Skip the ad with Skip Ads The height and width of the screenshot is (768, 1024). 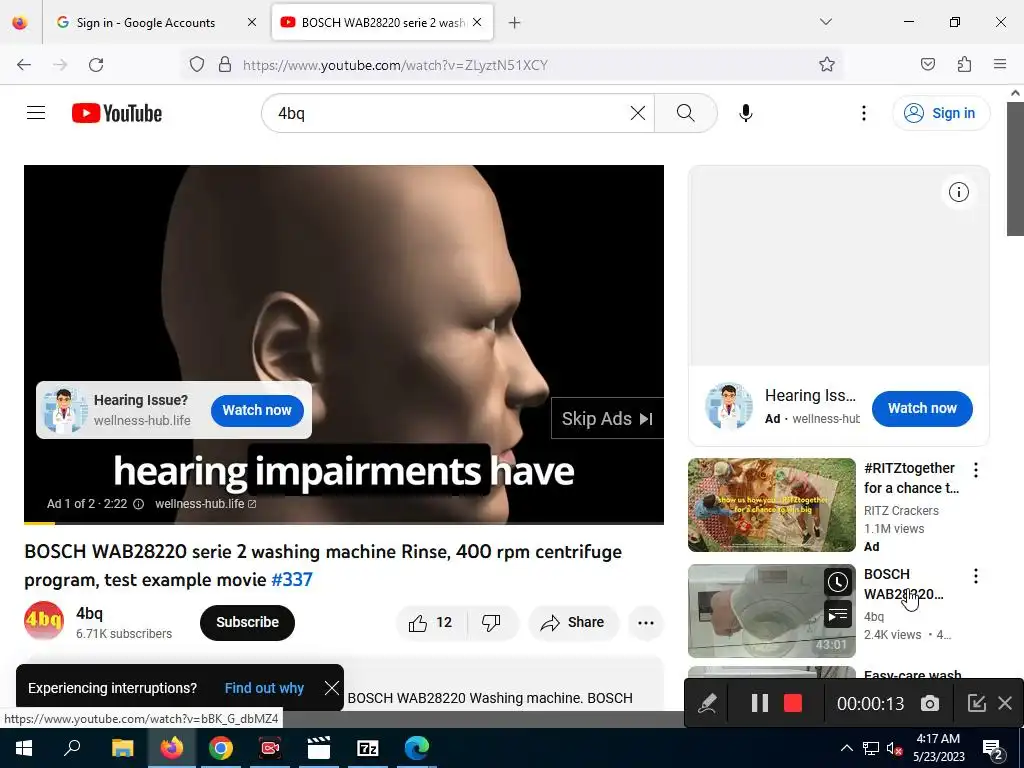point(607,419)
